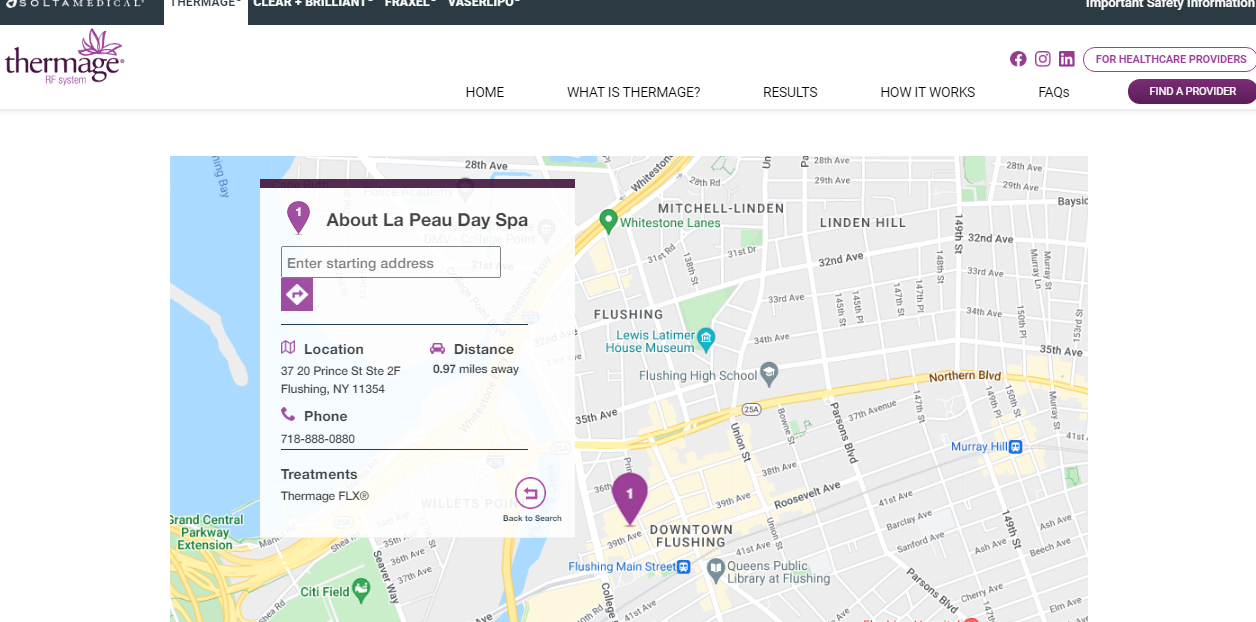This screenshot has height=622, width=1256.
Task: Click the Thermage RF system logo
Action: [64, 57]
